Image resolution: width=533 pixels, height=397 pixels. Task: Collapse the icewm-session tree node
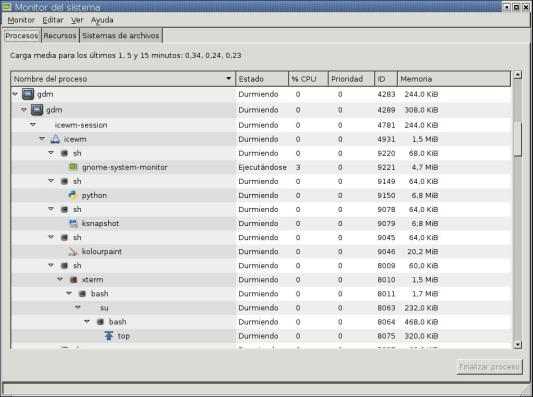[33, 124]
